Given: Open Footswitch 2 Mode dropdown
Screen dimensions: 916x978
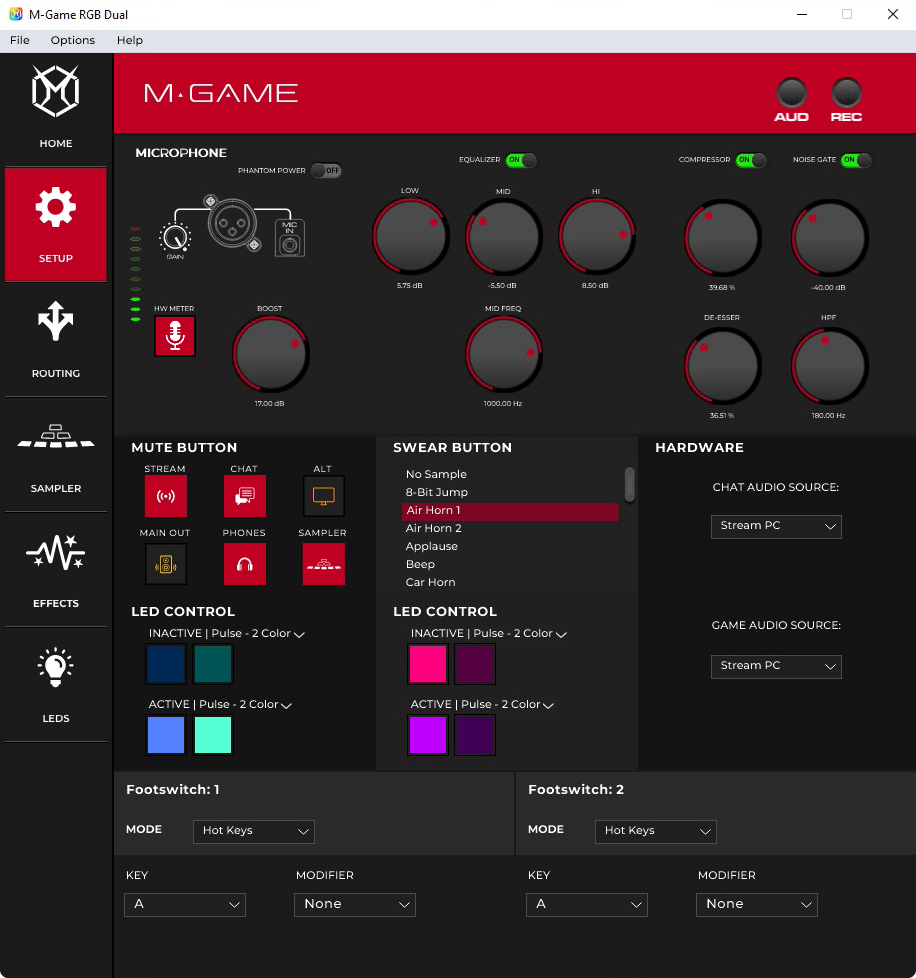Looking at the screenshot, I should [656, 831].
